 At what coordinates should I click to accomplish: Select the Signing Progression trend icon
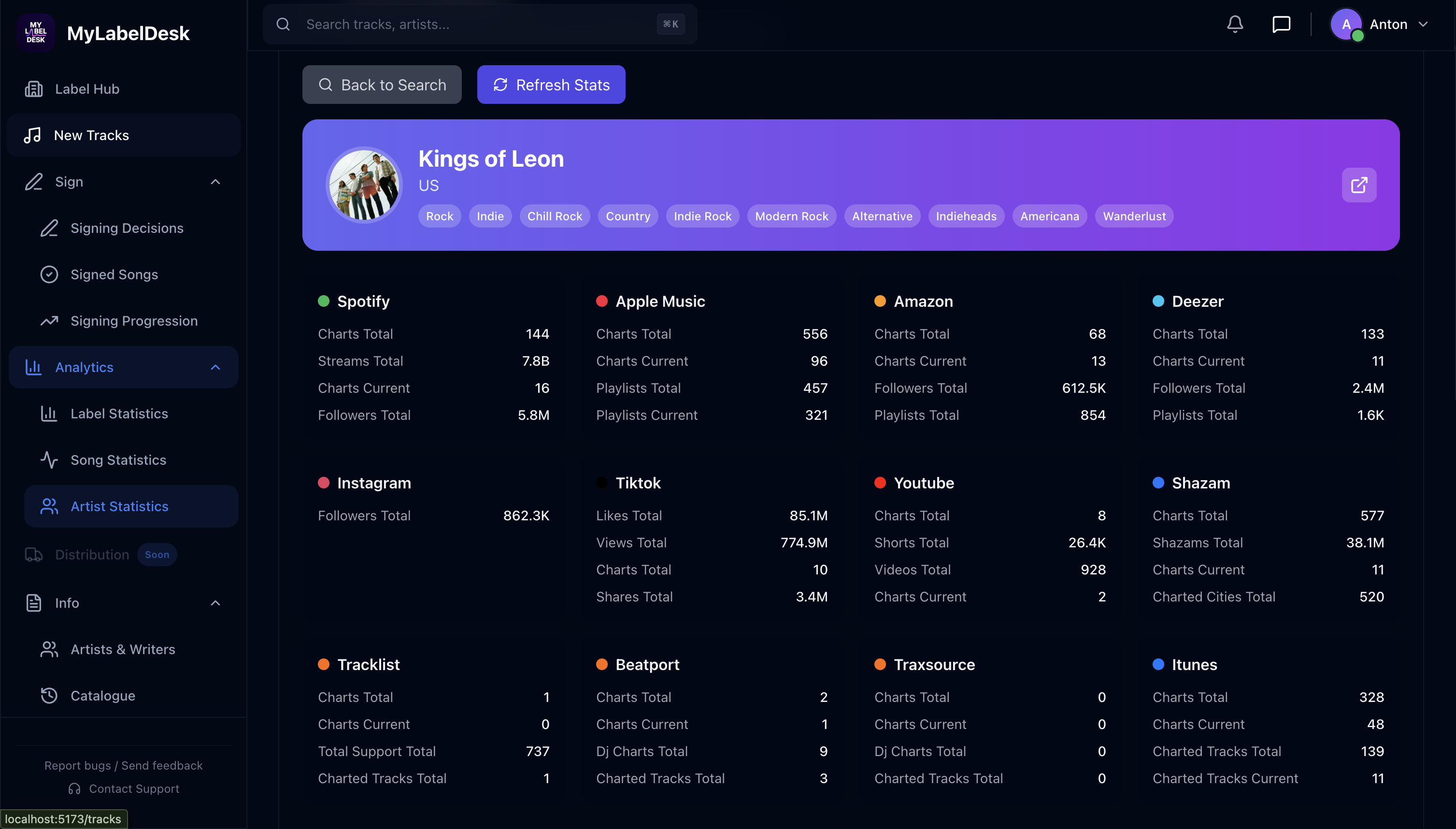[x=49, y=321]
